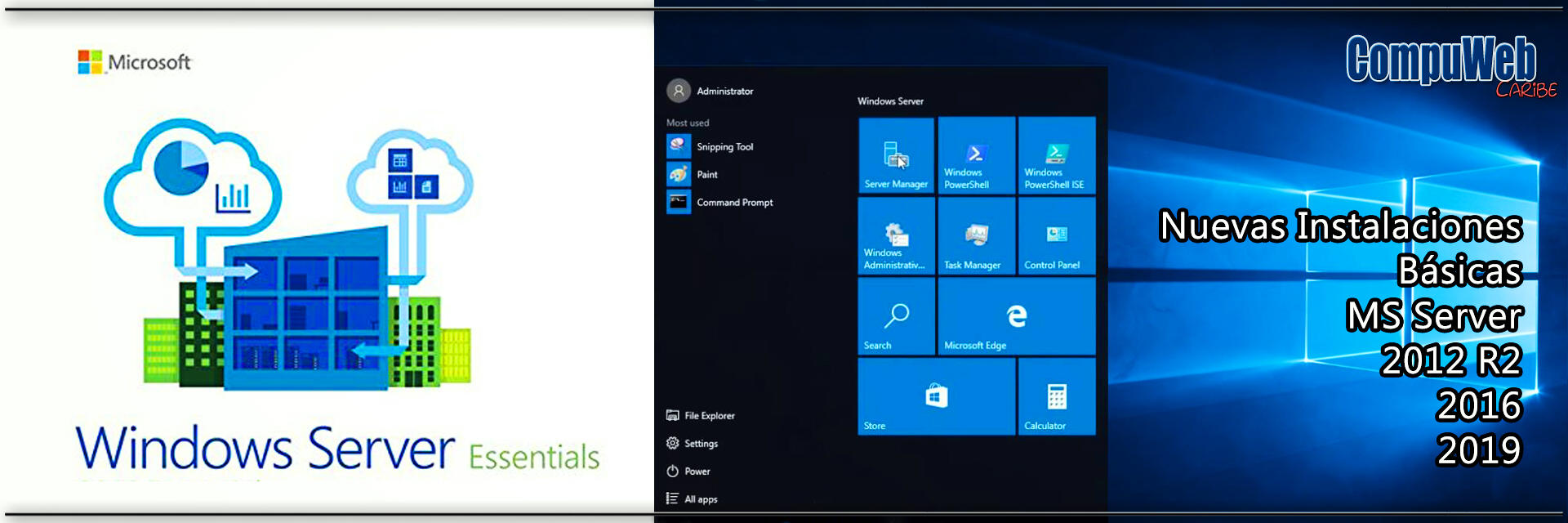Open Paint from the Most used list
Image resolution: width=1568 pixels, height=523 pixels.
706,175
